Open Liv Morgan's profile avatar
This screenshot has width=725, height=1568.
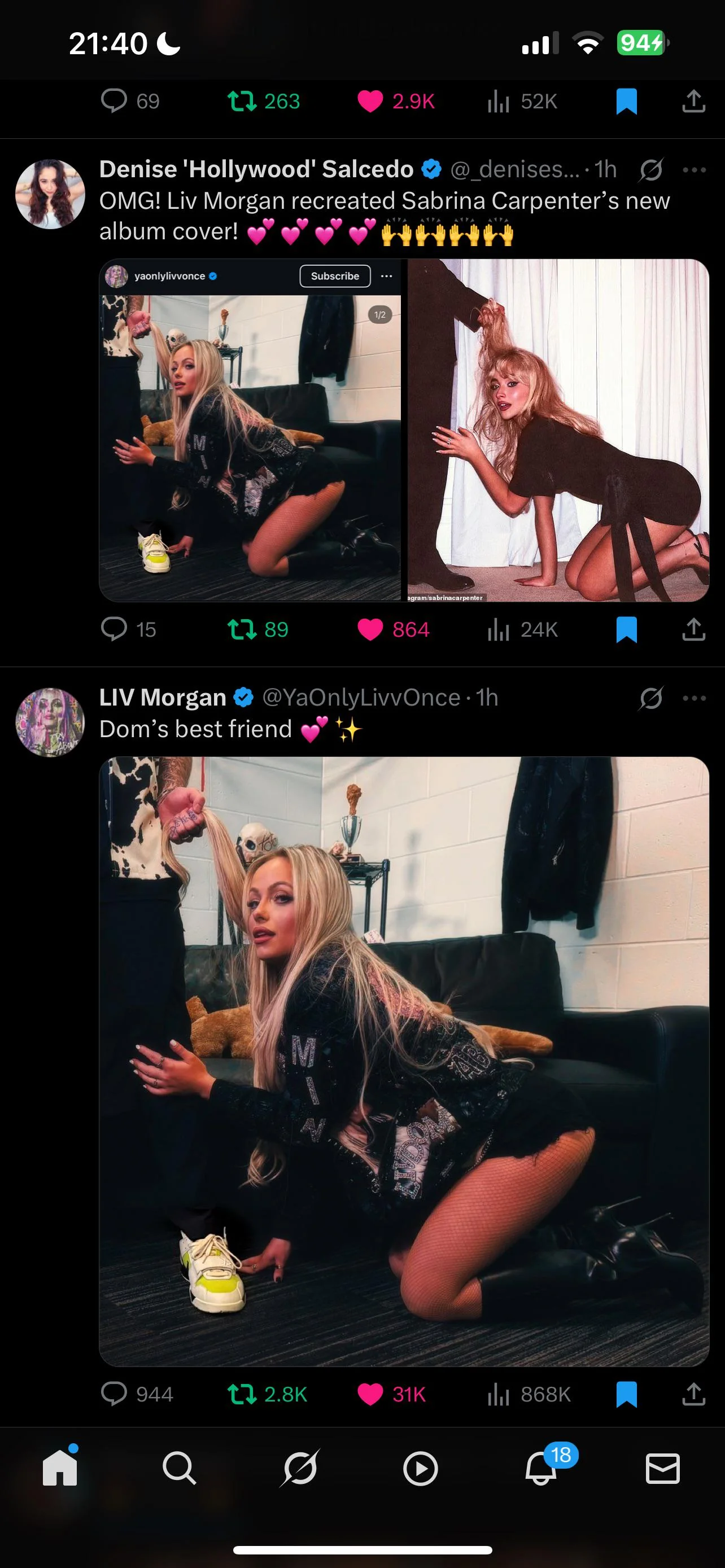(x=50, y=722)
